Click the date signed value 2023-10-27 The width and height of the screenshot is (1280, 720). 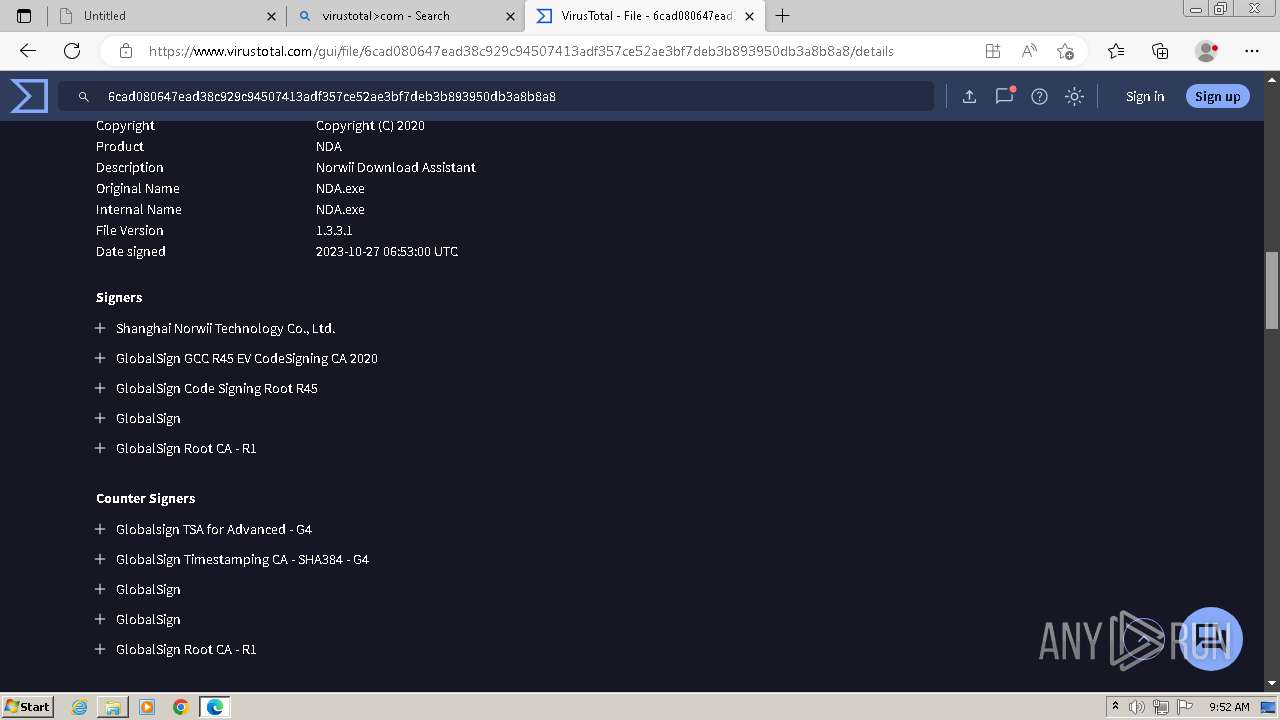coord(387,251)
